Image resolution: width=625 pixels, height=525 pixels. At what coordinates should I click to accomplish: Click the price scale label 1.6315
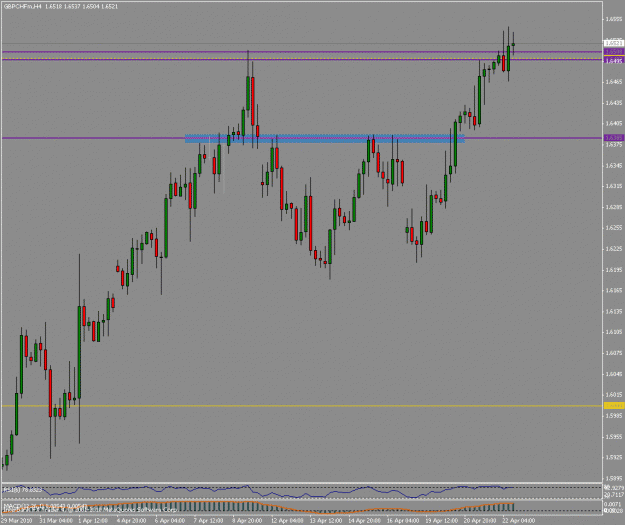coord(614,186)
